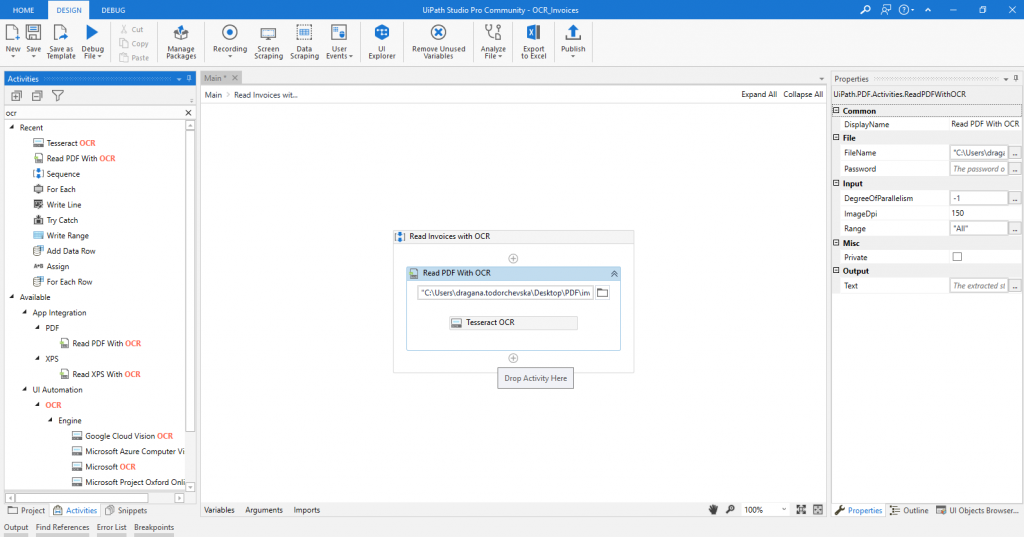Toggle the Private checkbox
The height and width of the screenshot is (537, 1024).
[x=957, y=257]
